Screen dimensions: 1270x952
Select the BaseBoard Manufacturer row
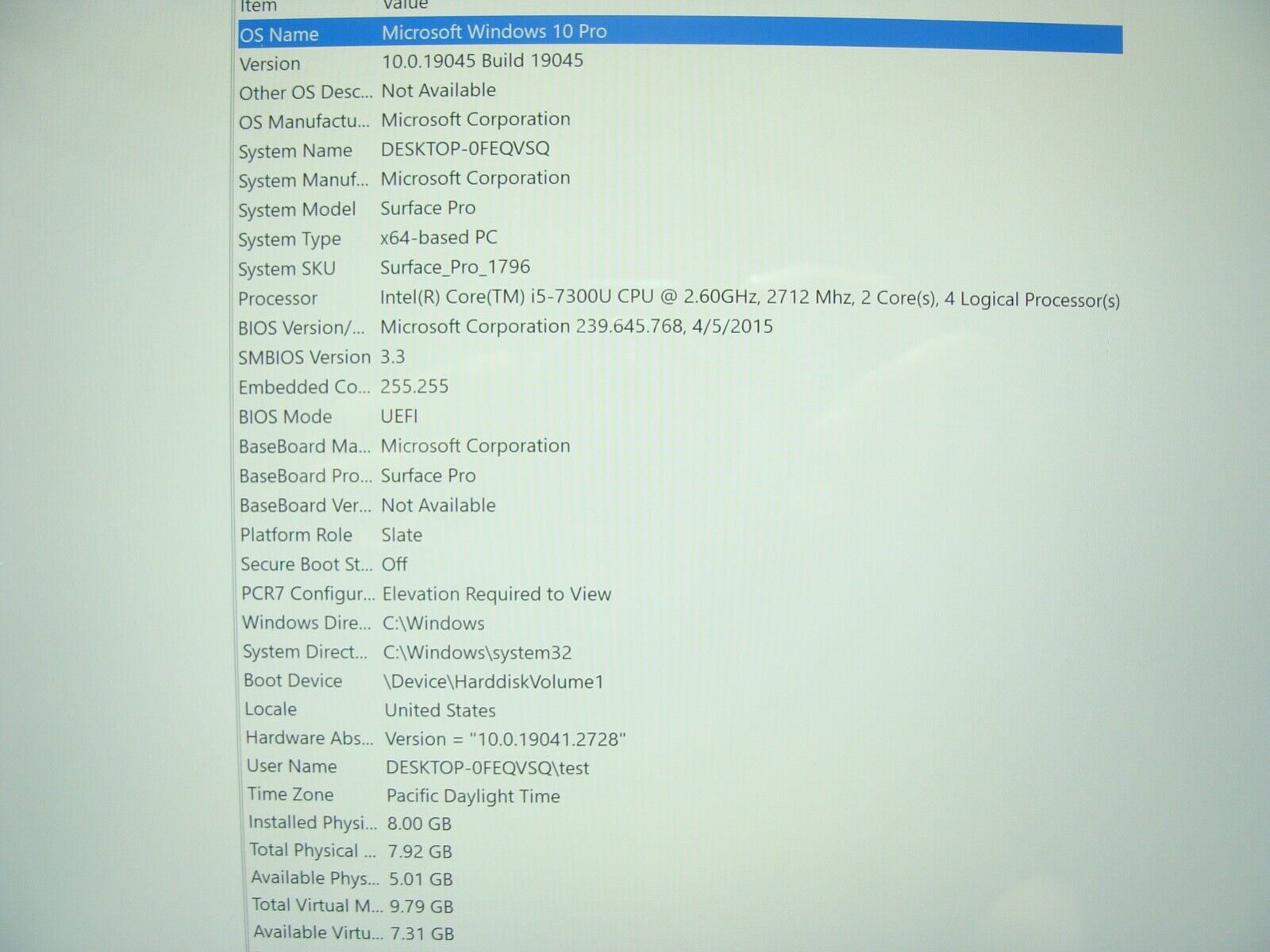point(680,447)
